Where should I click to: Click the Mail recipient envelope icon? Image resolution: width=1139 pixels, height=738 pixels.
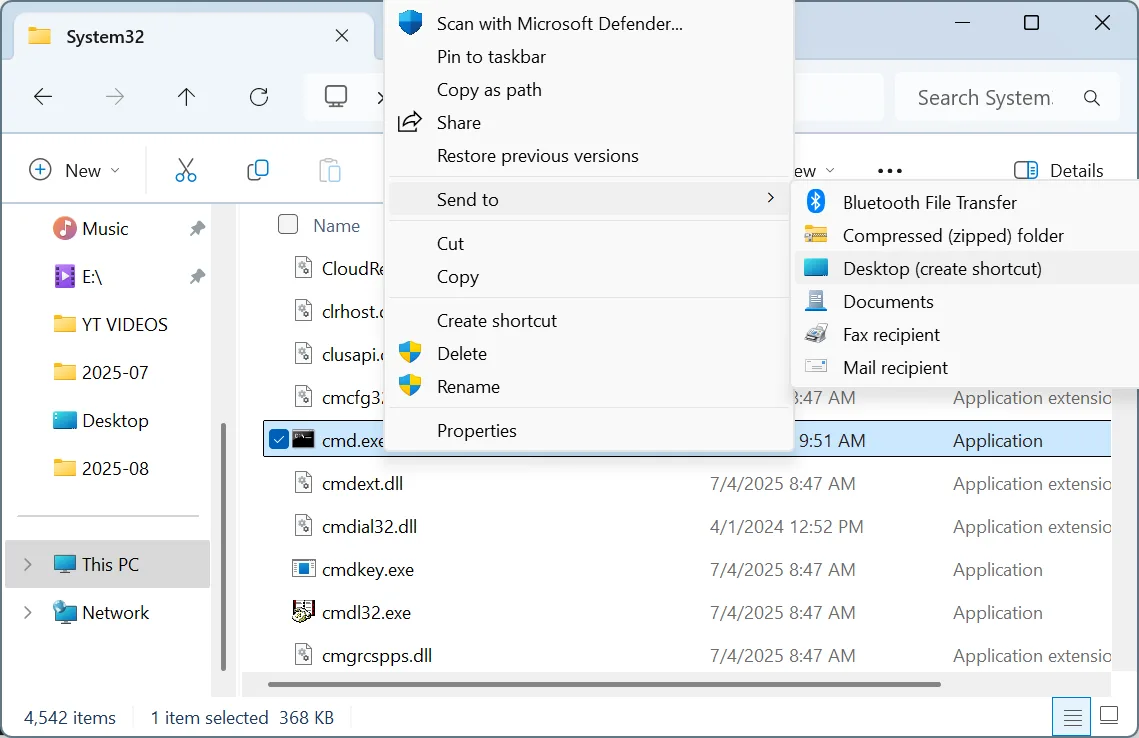(x=816, y=366)
